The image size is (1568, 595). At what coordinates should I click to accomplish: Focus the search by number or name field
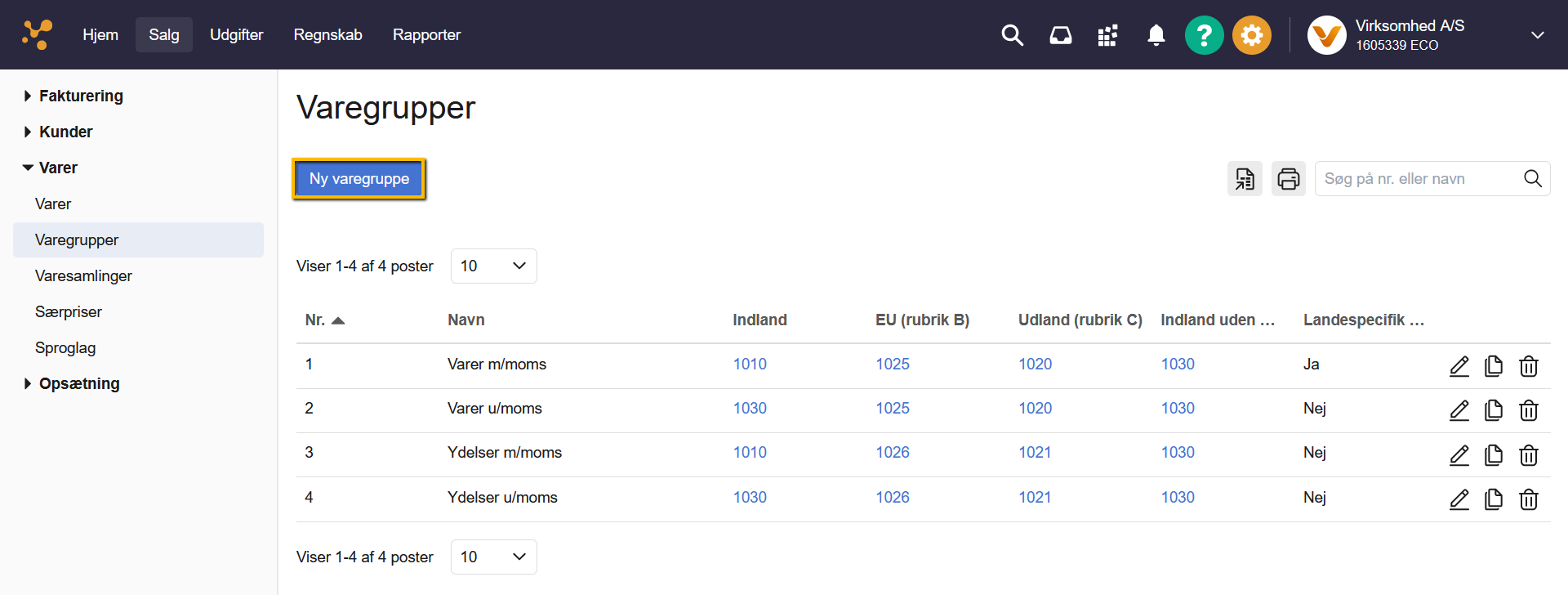coord(1419,179)
